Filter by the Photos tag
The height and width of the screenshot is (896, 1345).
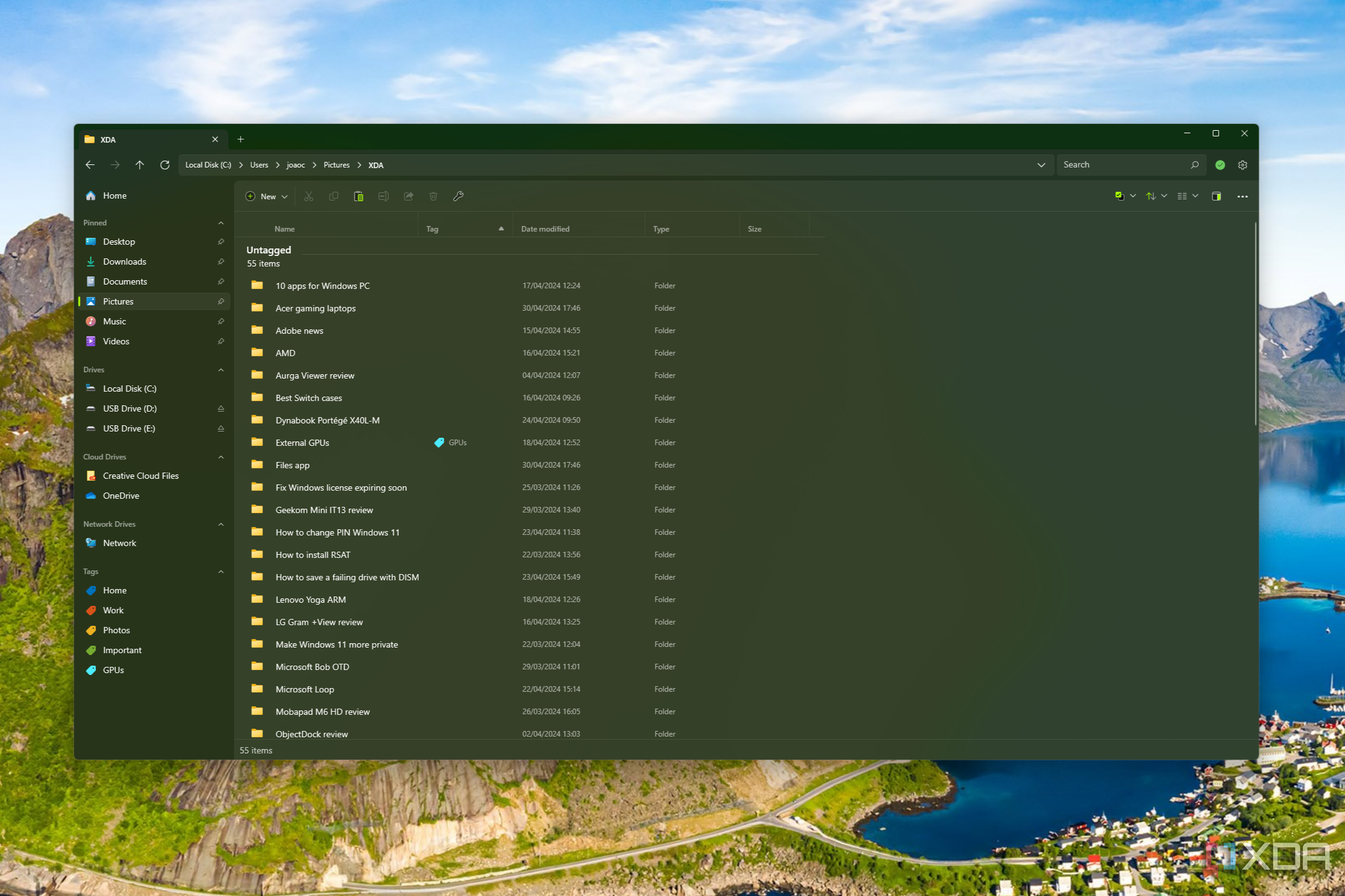(x=154, y=630)
